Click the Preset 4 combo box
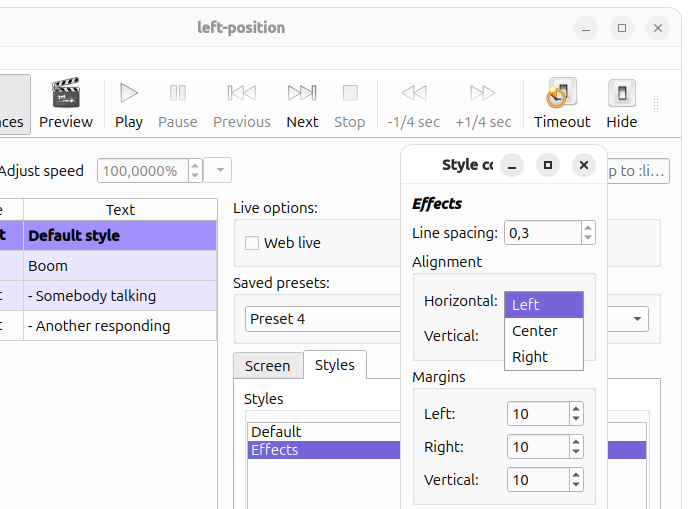Viewport: 690px width, 509px height. point(322,319)
